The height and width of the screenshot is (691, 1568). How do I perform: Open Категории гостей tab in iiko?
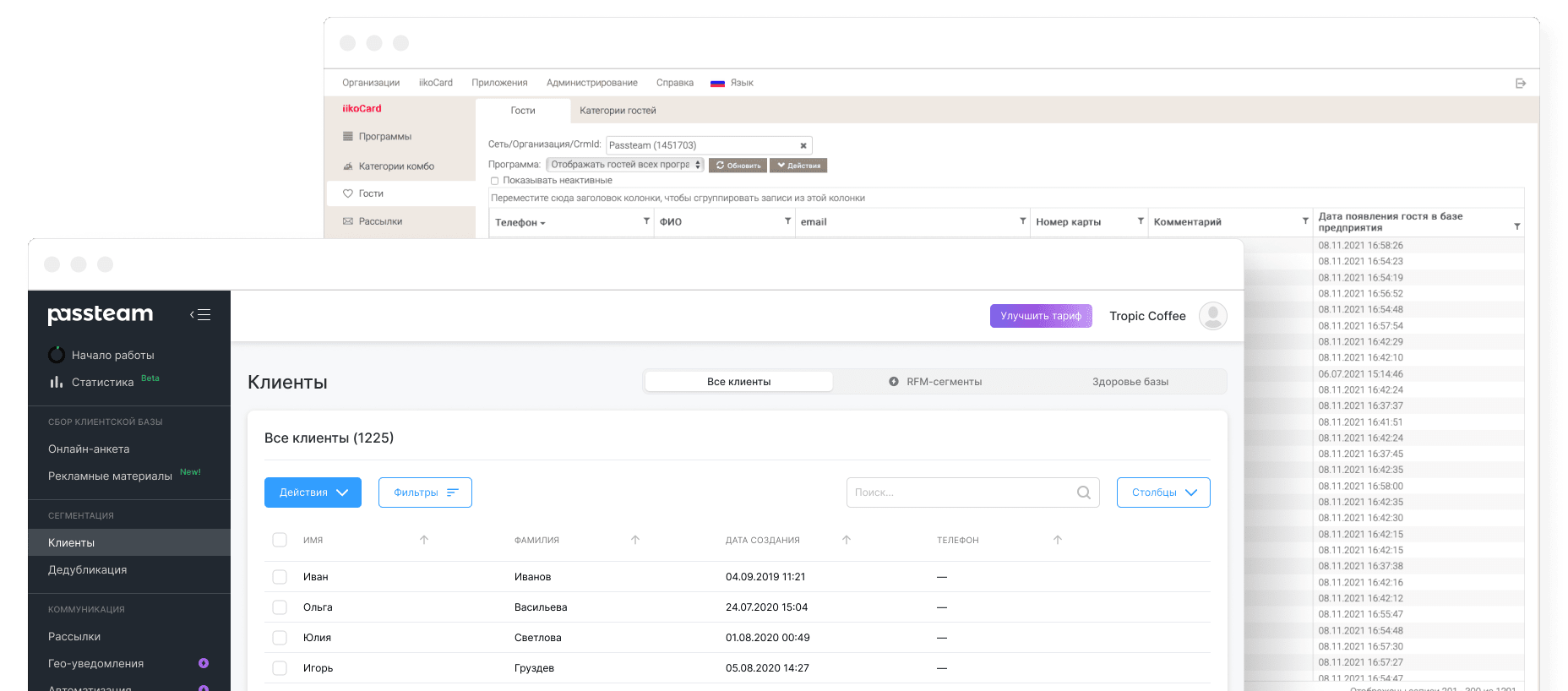tap(618, 111)
